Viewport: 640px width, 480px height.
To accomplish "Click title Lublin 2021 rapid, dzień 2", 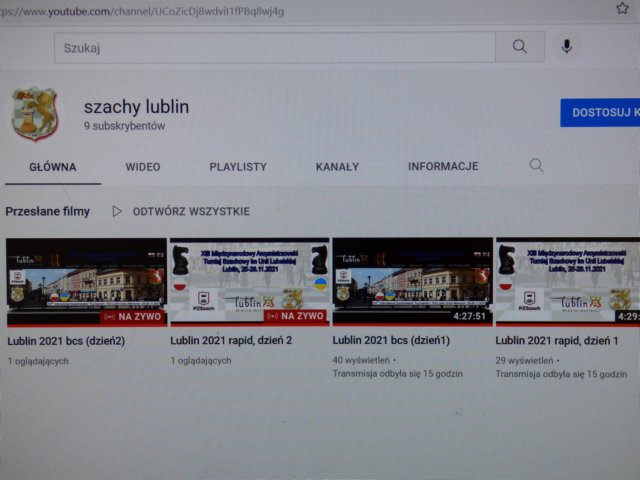I will pos(230,342).
